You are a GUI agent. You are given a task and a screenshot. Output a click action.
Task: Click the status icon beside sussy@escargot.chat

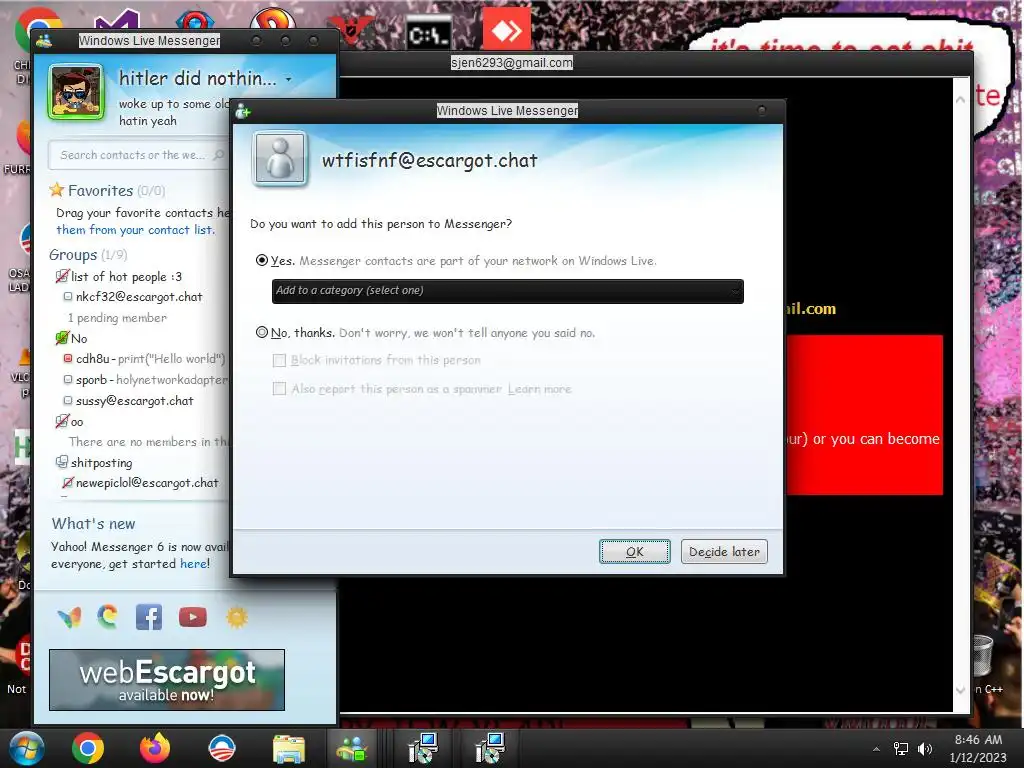(68, 400)
